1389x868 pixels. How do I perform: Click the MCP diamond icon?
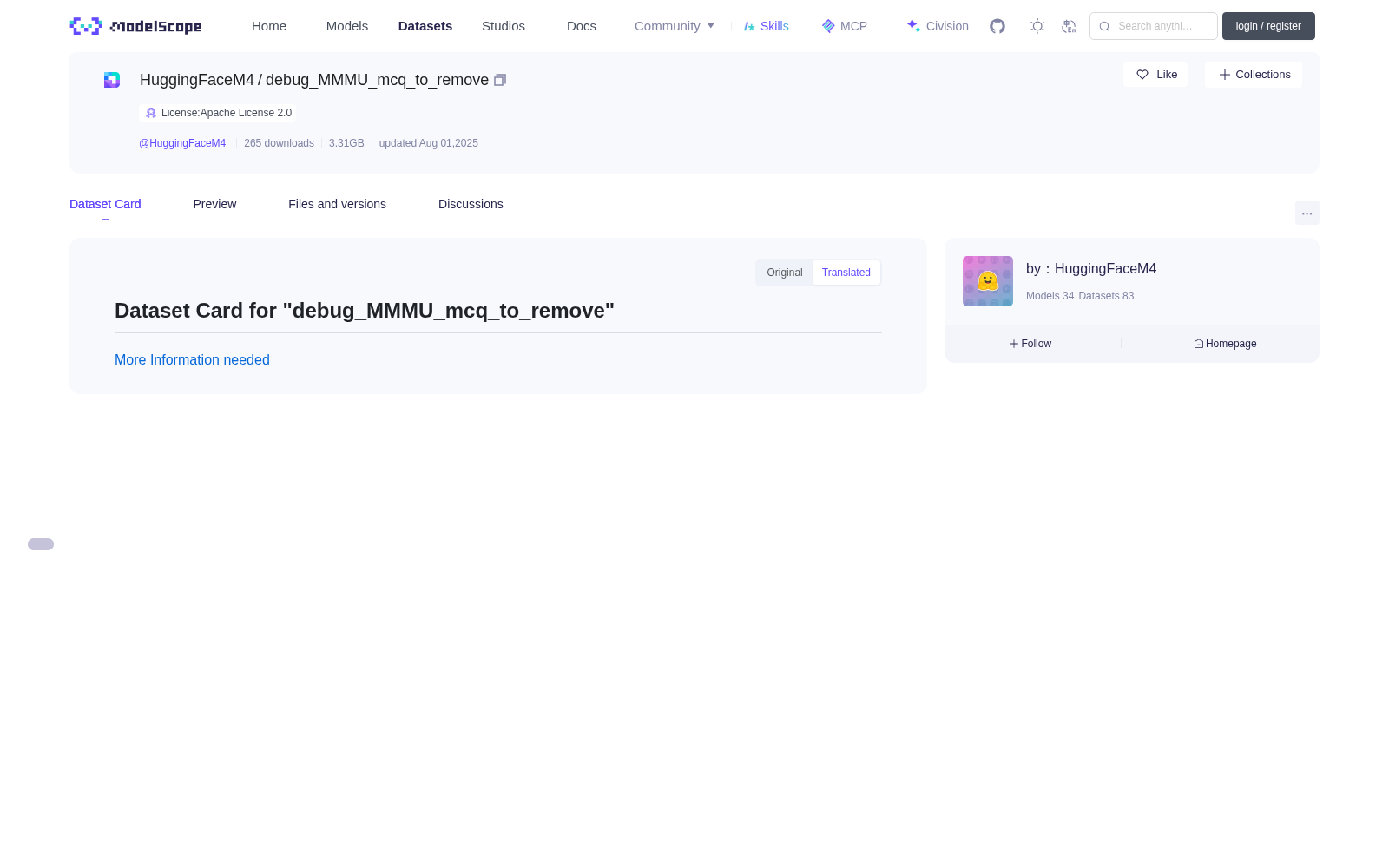pyautogui.click(x=828, y=26)
